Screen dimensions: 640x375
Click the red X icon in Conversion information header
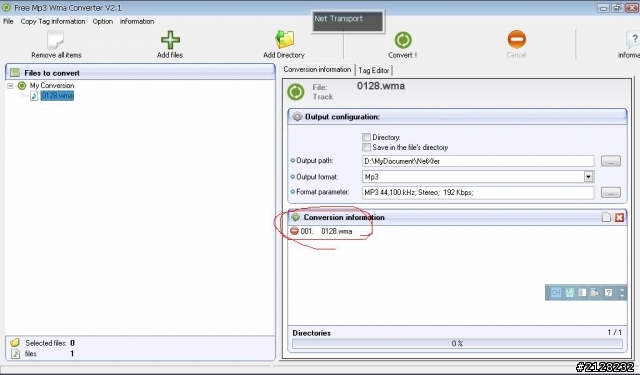(x=619, y=217)
